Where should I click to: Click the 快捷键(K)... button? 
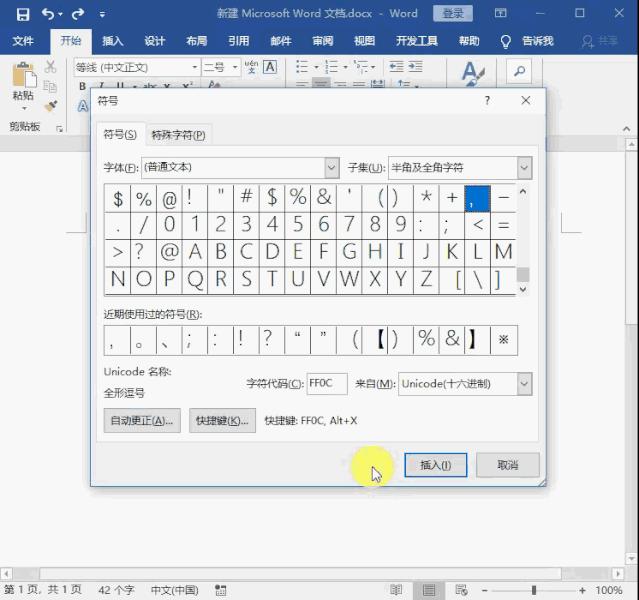tap(222, 421)
